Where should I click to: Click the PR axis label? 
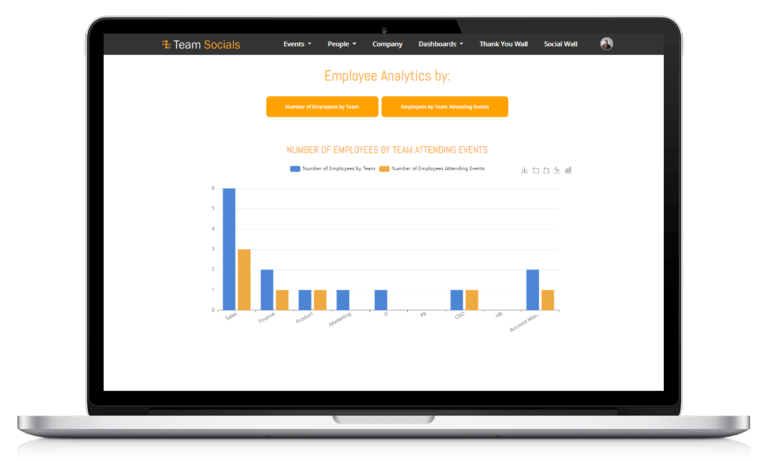coord(423,315)
